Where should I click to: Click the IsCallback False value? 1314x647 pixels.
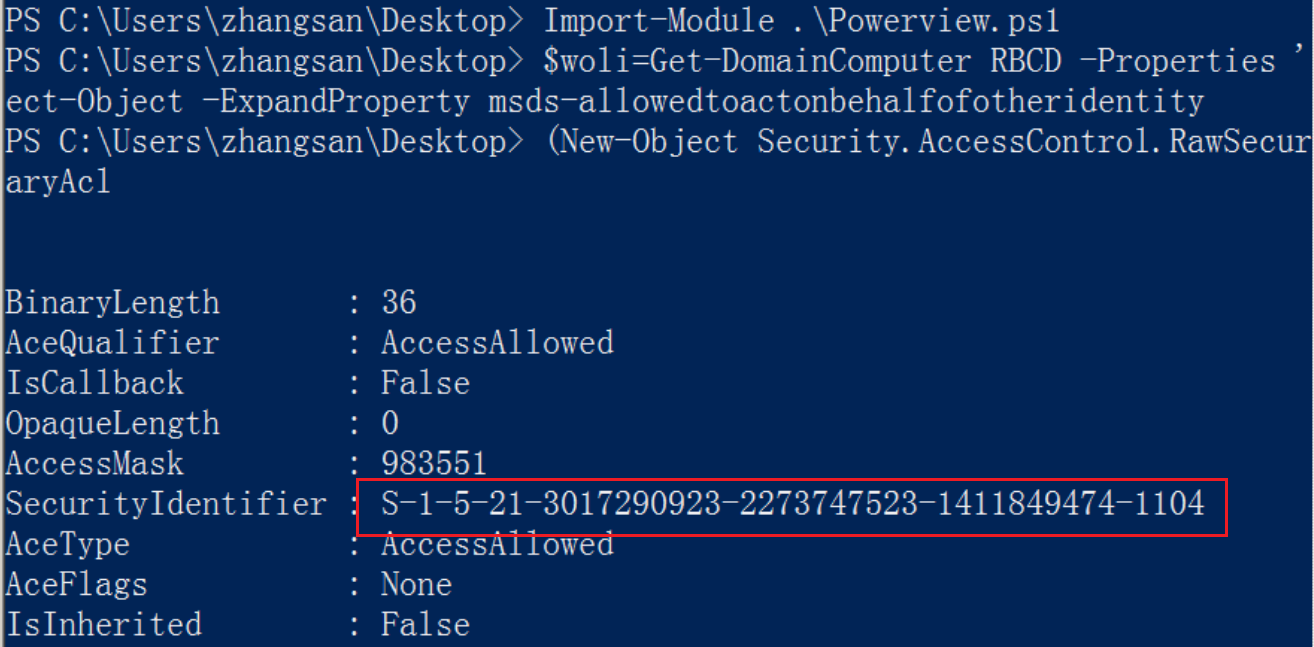tap(425, 383)
